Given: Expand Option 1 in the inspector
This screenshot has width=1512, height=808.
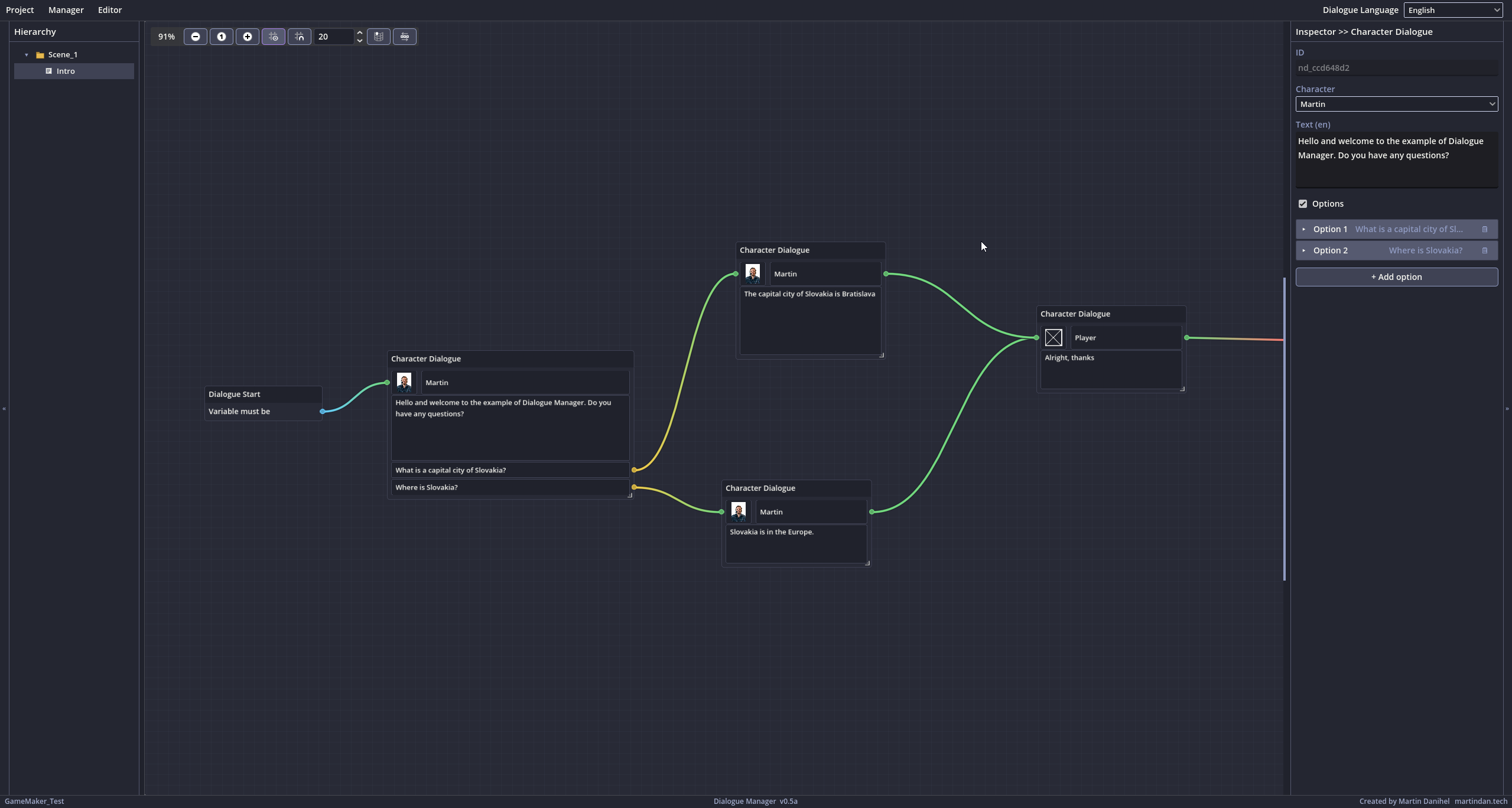Looking at the screenshot, I should click(x=1304, y=229).
